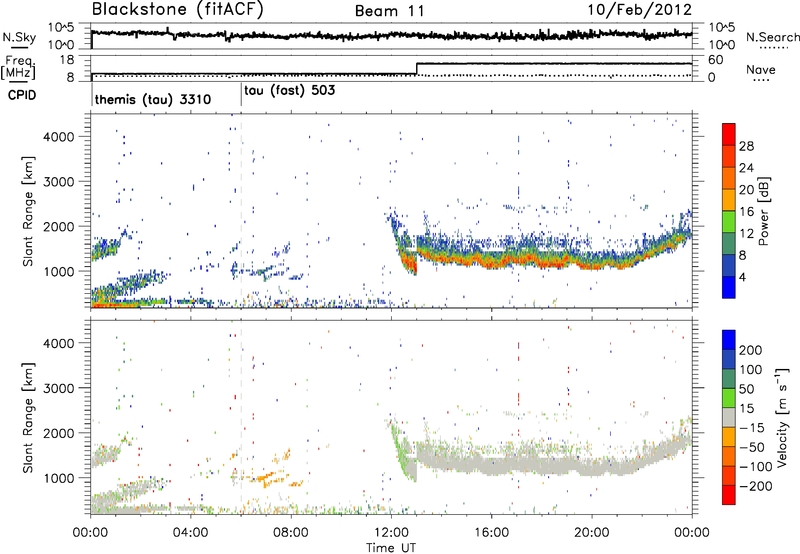Click the frequency step-up near 13:00
The width and height of the screenshot is (800, 554).
point(417,69)
